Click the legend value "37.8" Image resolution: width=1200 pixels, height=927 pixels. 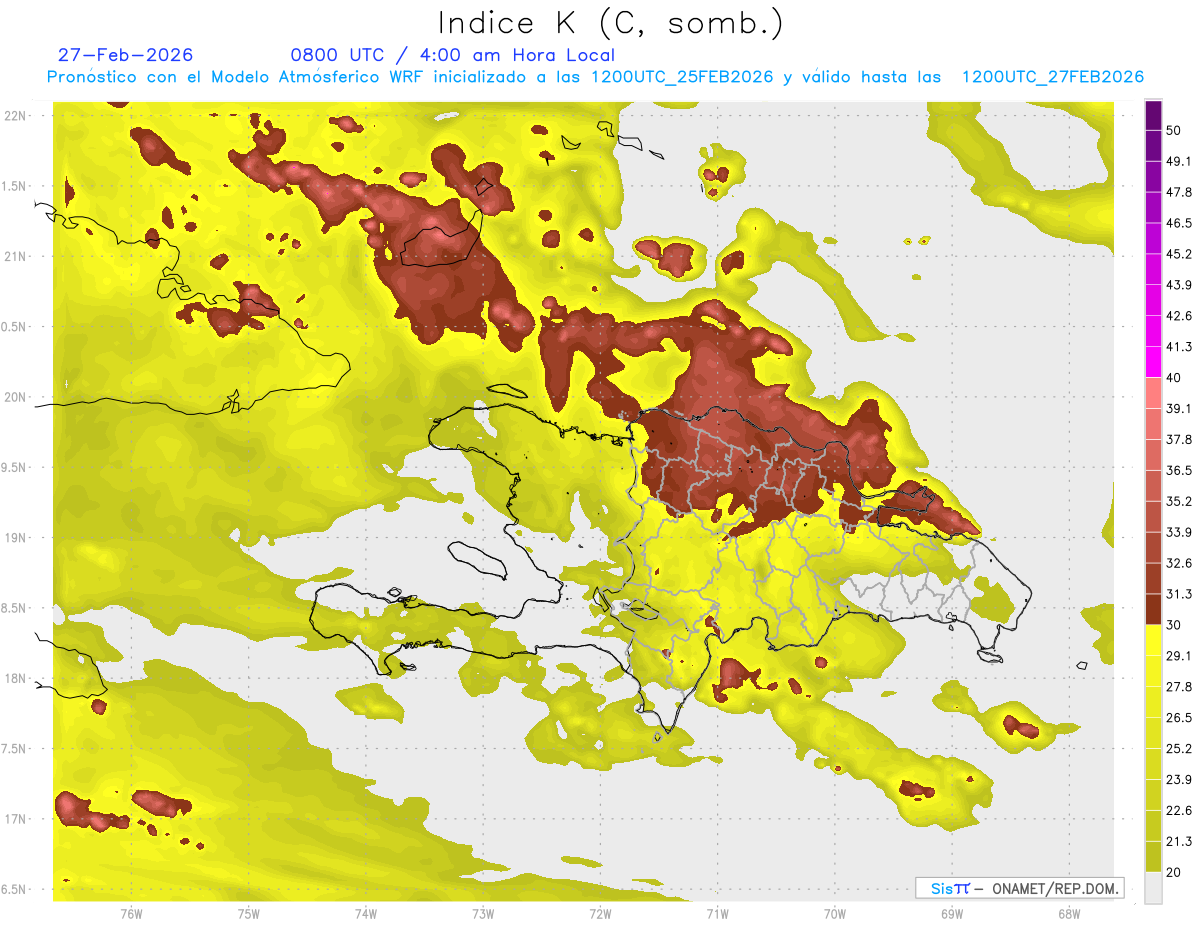[x=1179, y=439]
